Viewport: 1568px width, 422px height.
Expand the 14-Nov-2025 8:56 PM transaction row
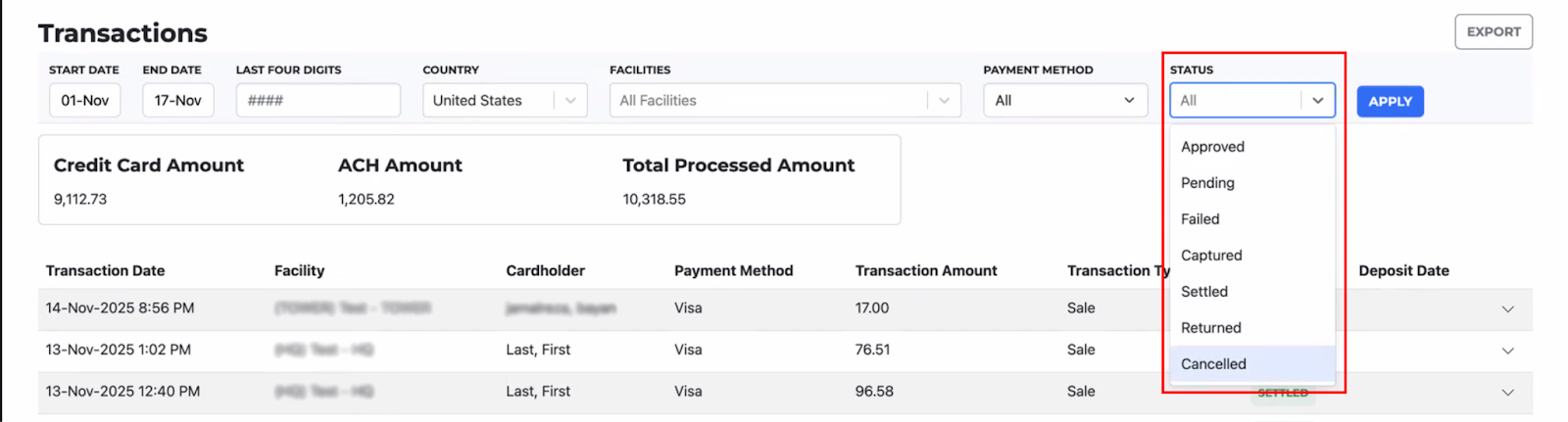tap(1507, 309)
